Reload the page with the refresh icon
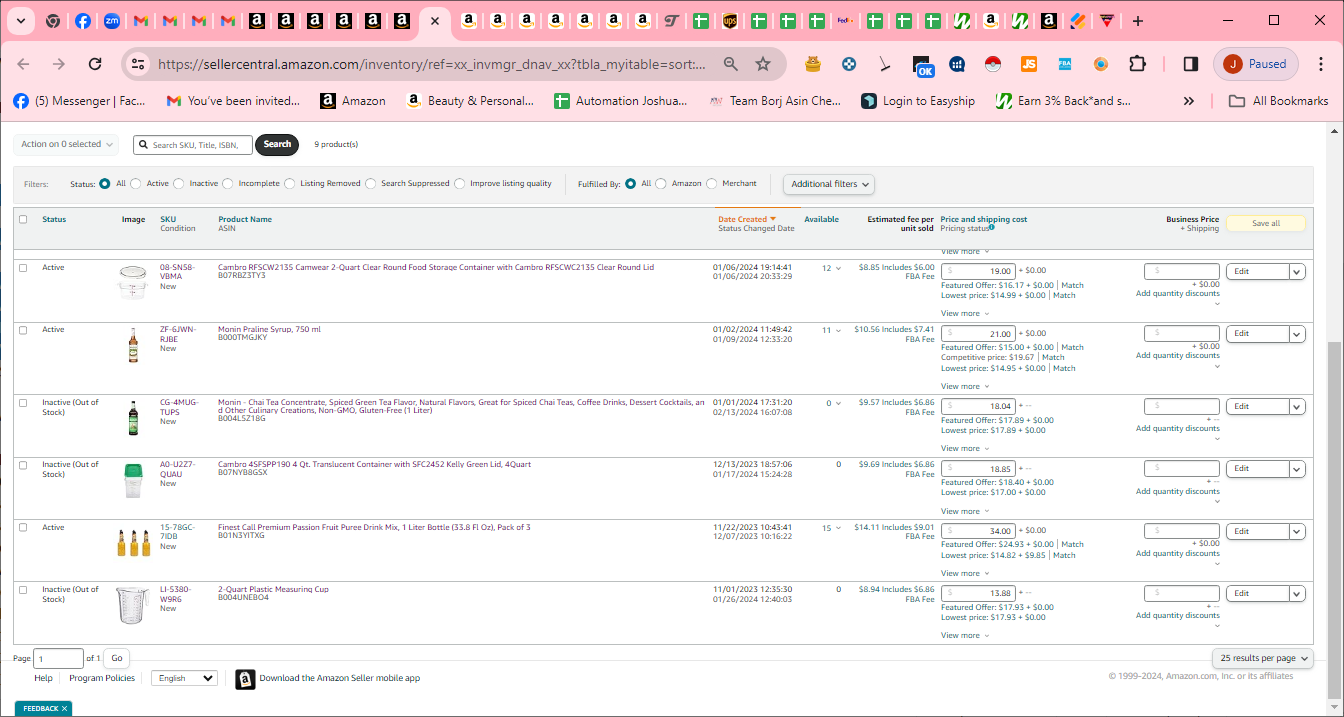Viewport: 1344px width, 717px height. pos(95,64)
